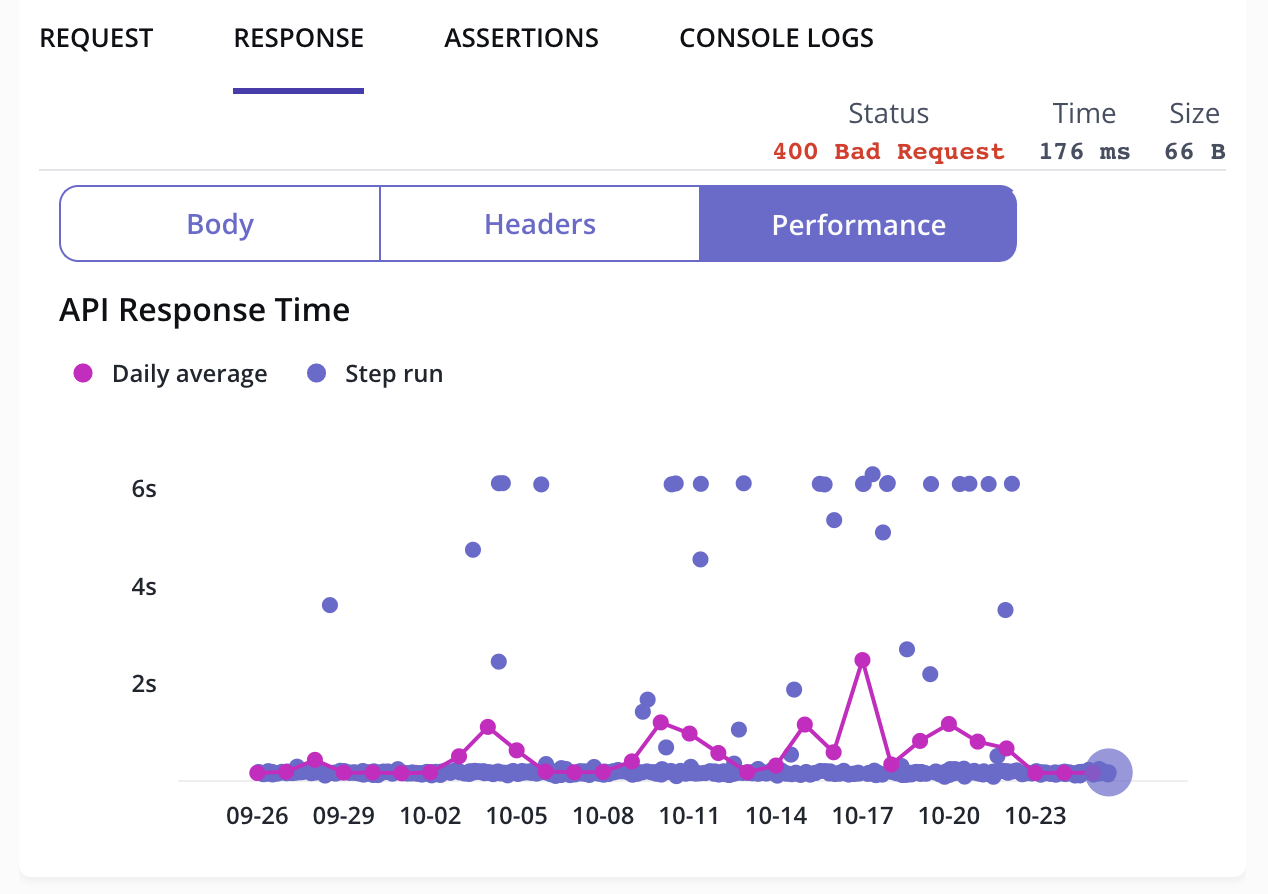
Task: Open the CONSOLE LOGS tab
Action: click(776, 39)
